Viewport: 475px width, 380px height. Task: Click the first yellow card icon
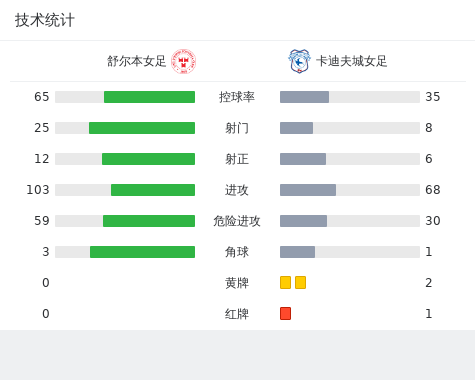click(285, 282)
